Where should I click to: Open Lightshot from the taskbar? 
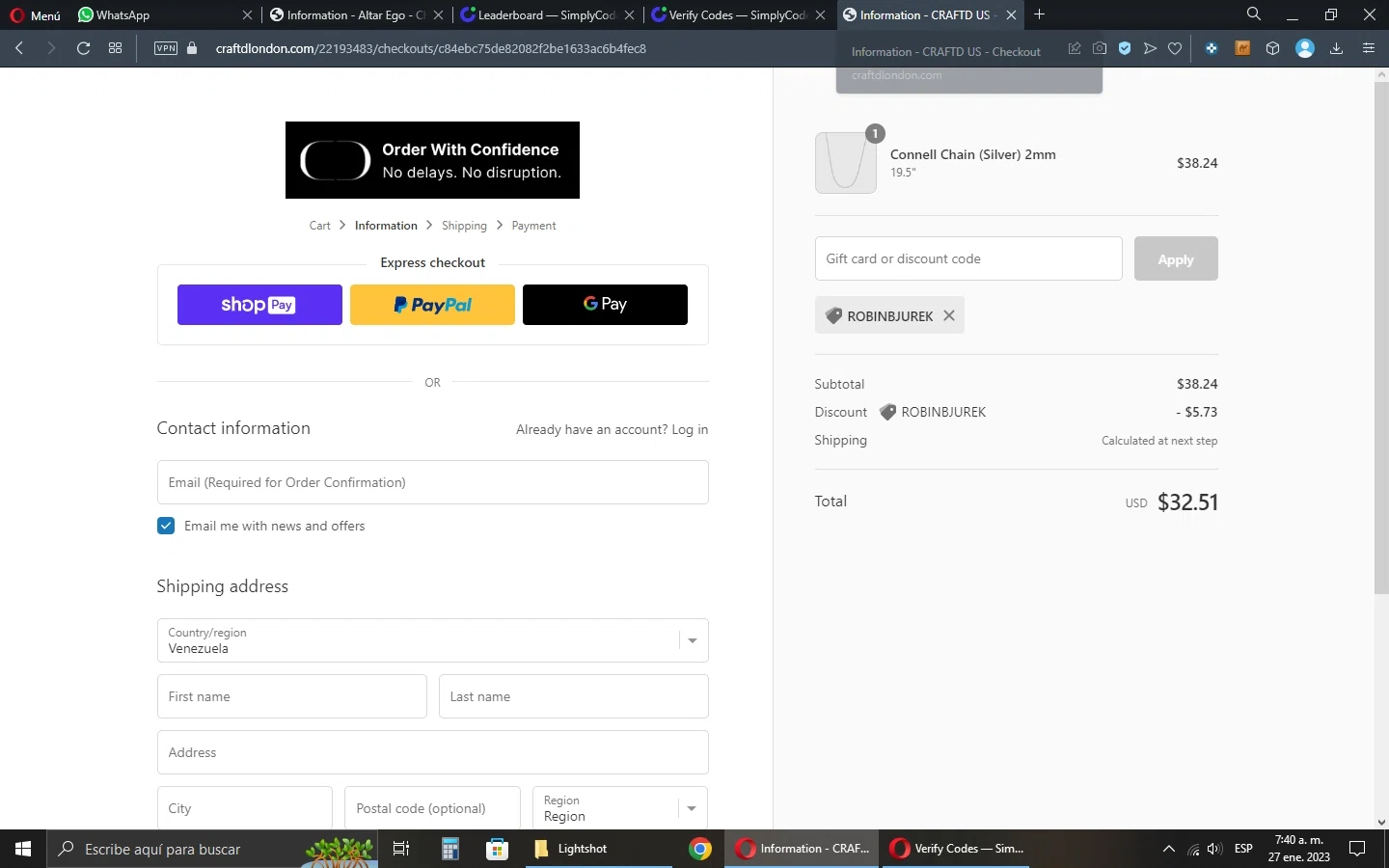[599, 849]
